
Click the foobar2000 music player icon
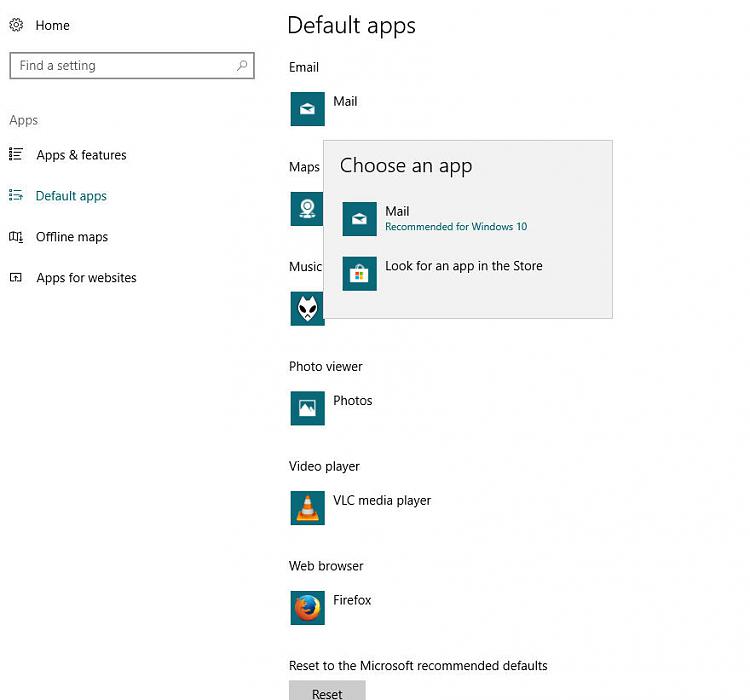pos(307,309)
